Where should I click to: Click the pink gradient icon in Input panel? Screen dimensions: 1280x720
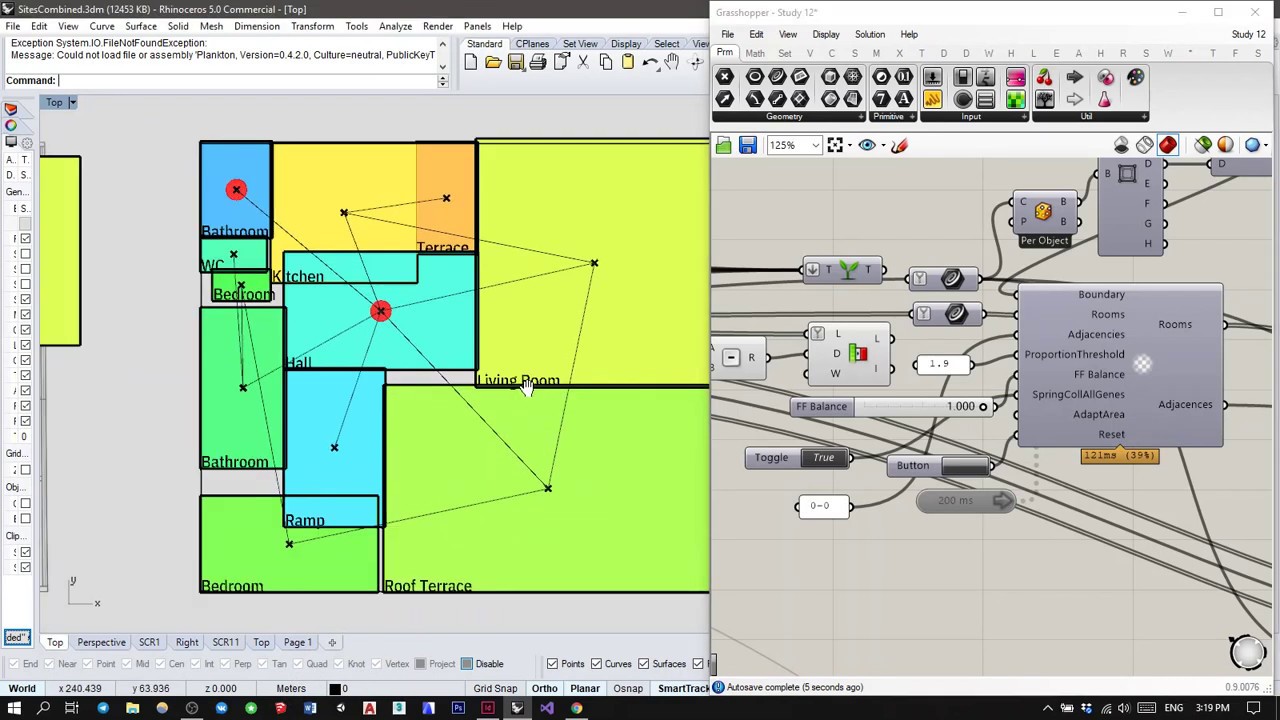pyautogui.click(x=1015, y=77)
